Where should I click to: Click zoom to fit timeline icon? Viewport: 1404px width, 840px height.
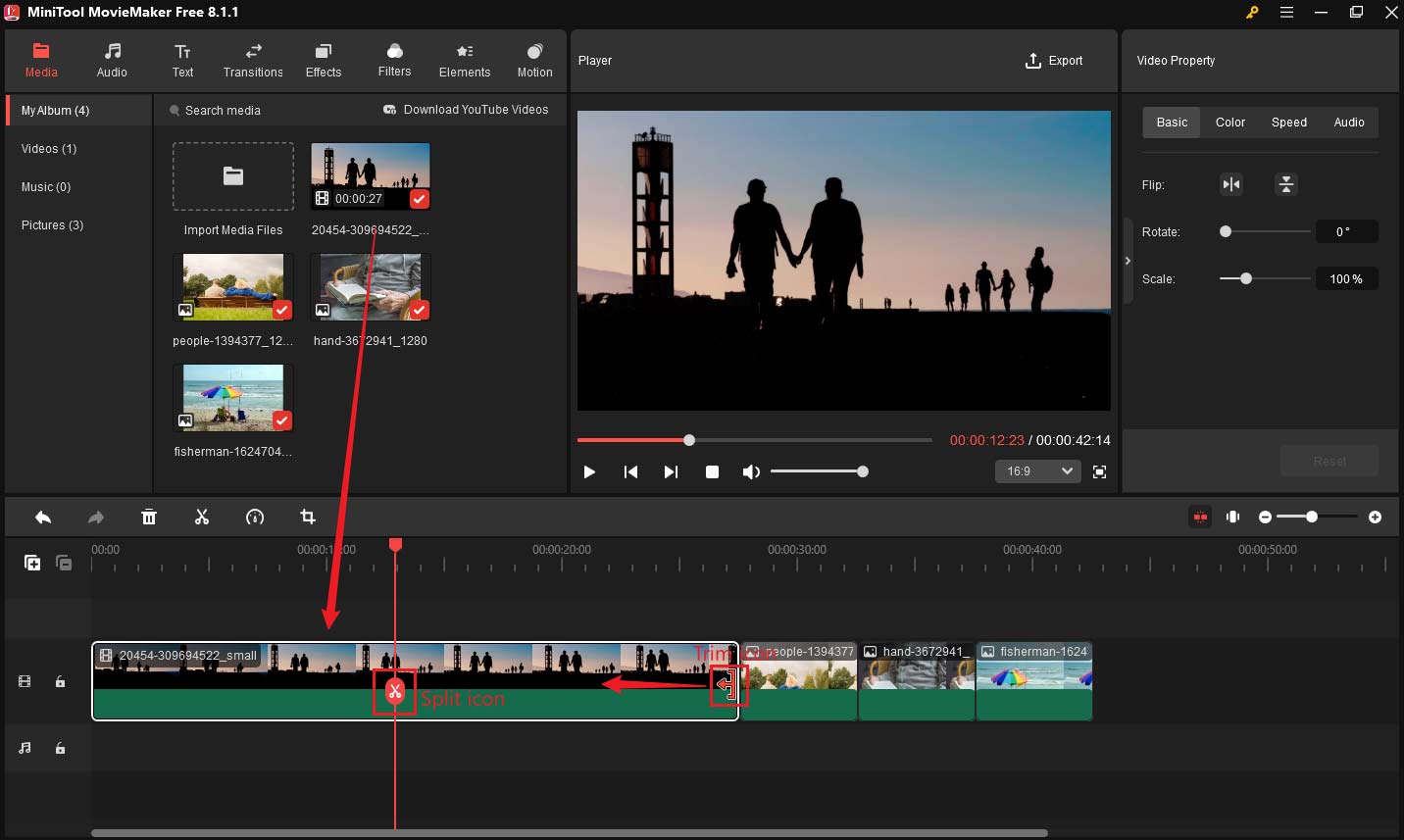tap(1233, 517)
